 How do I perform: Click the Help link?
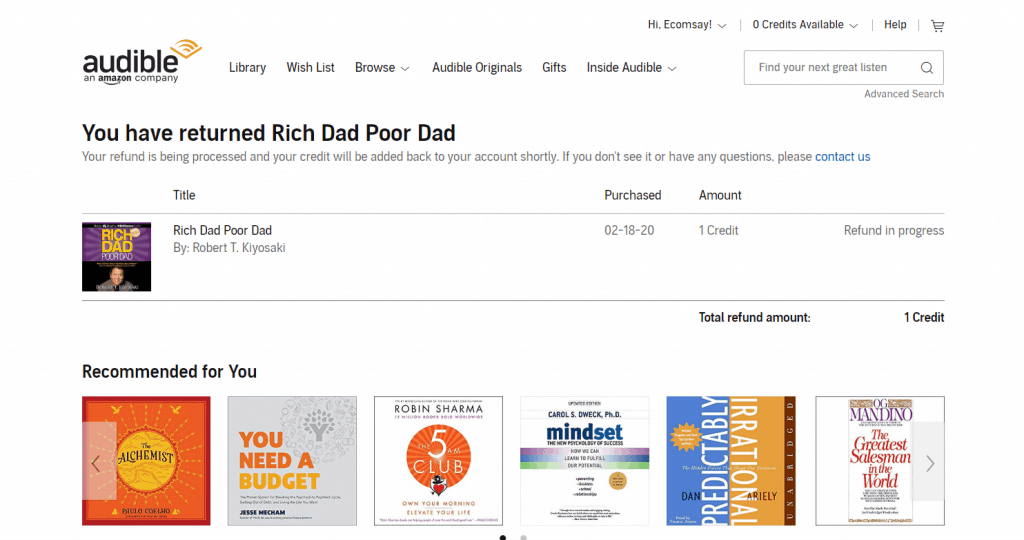895,25
